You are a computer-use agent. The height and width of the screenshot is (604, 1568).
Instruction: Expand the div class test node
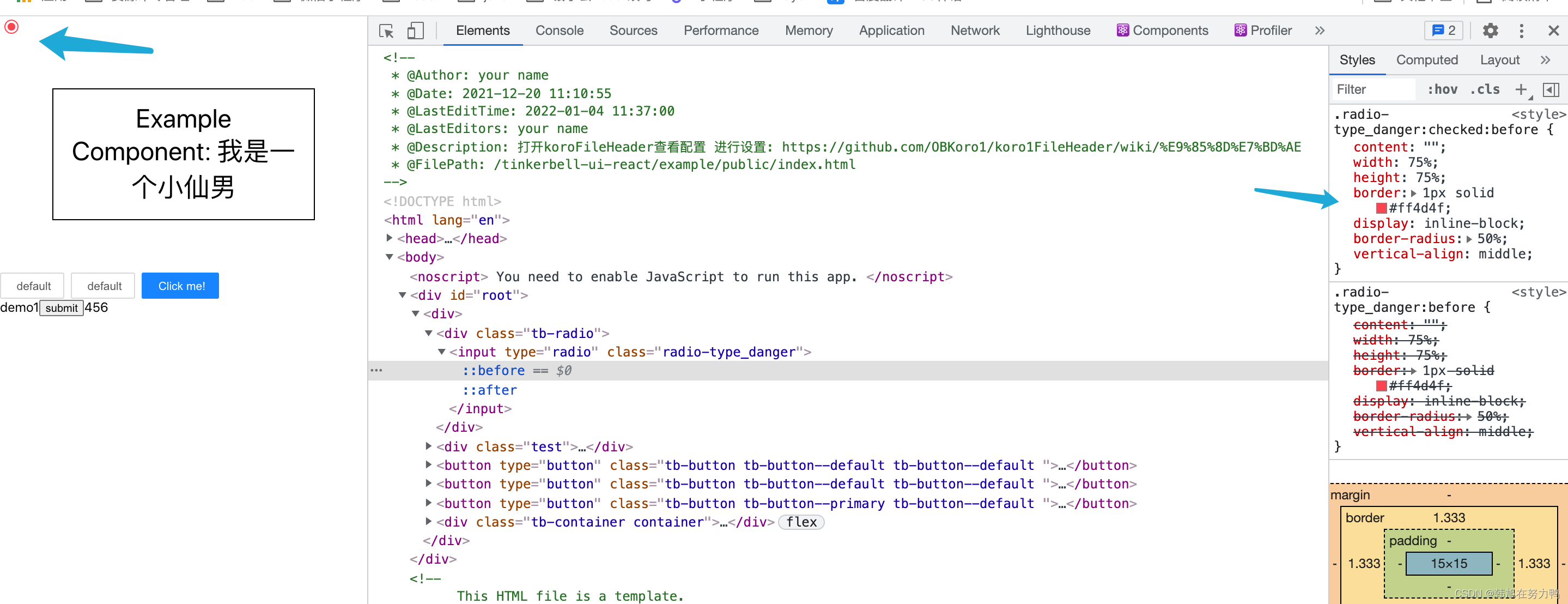(429, 446)
